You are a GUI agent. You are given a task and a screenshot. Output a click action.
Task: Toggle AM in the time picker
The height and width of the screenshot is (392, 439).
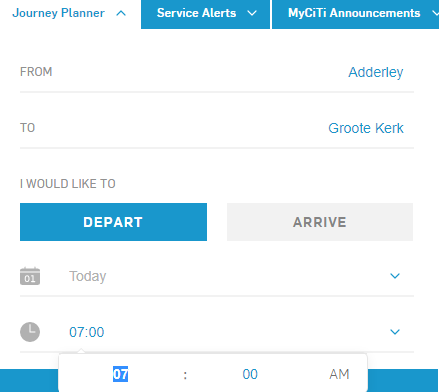click(x=339, y=374)
